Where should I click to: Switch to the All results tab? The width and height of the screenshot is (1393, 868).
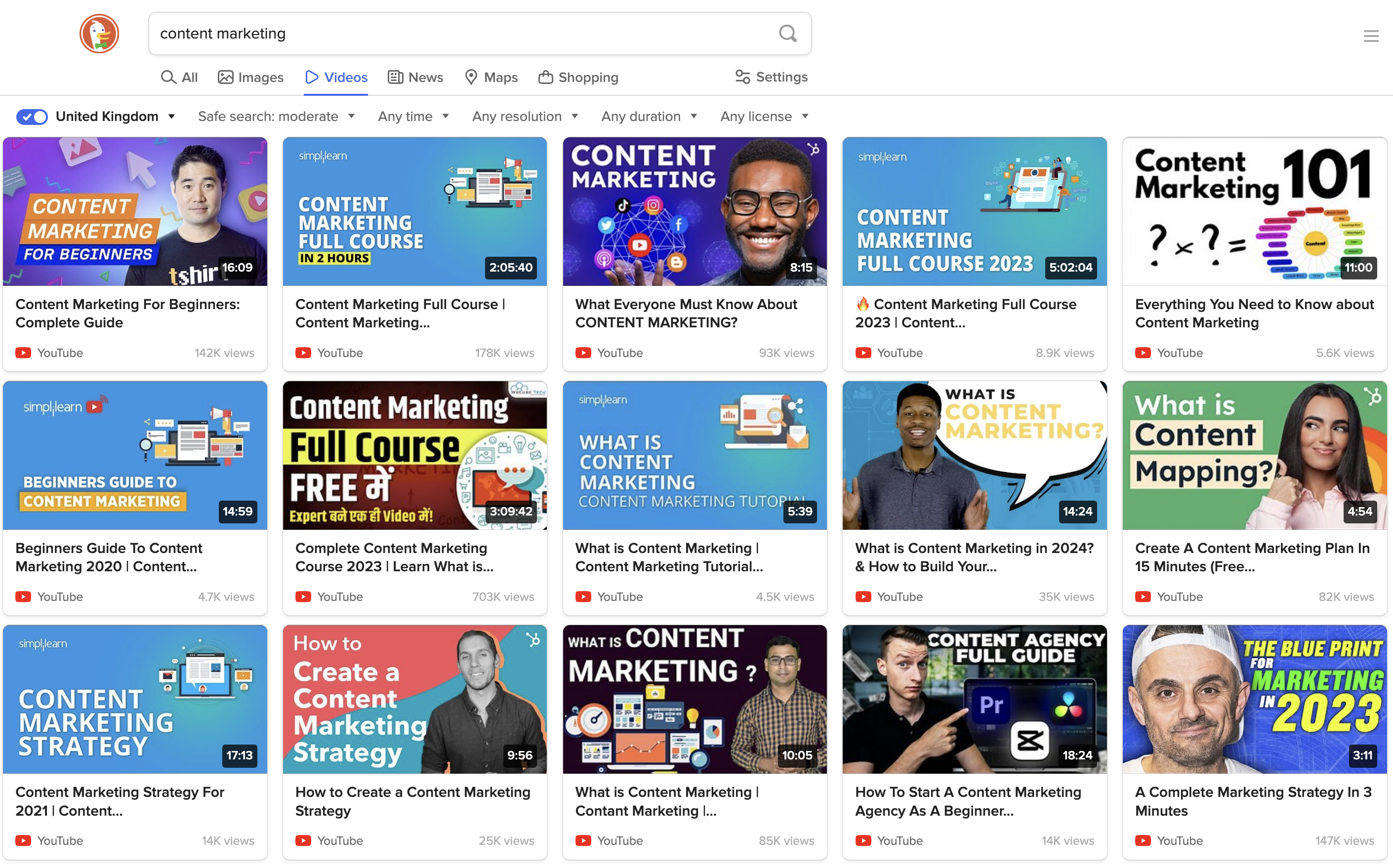(179, 77)
